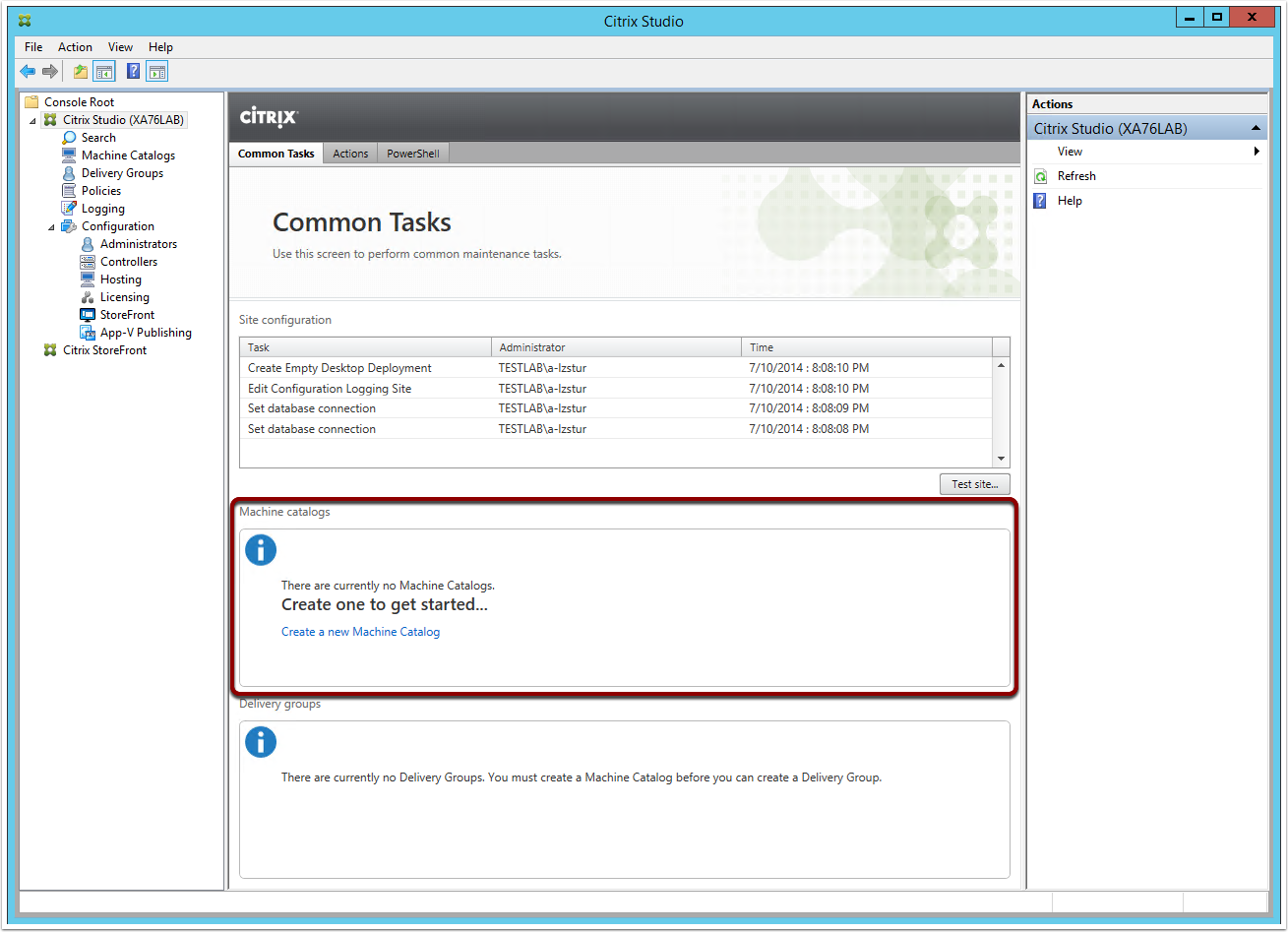1288x932 pixels.
Task: Expand the View submenu arrow in Actions
Action: pos(1257,152)
